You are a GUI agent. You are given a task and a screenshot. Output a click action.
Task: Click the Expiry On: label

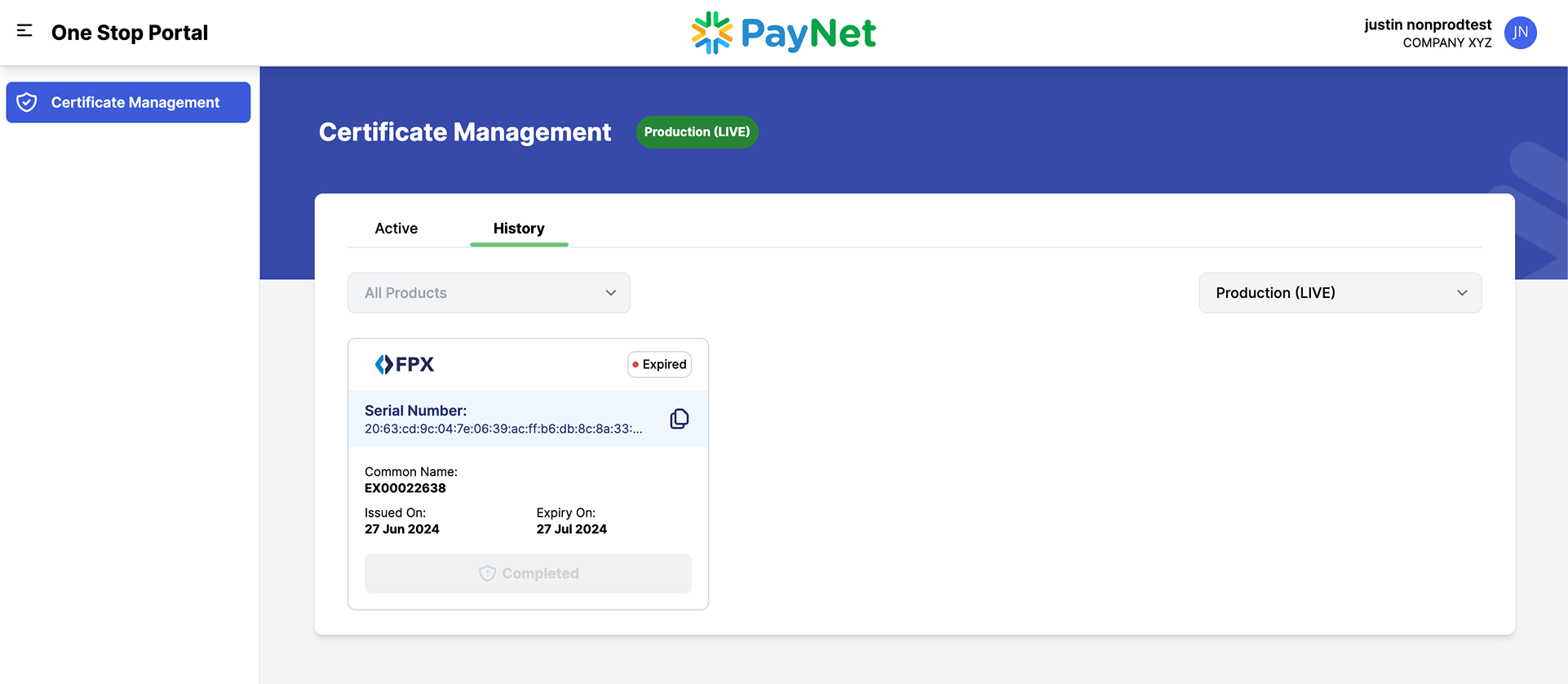[566, 513]
